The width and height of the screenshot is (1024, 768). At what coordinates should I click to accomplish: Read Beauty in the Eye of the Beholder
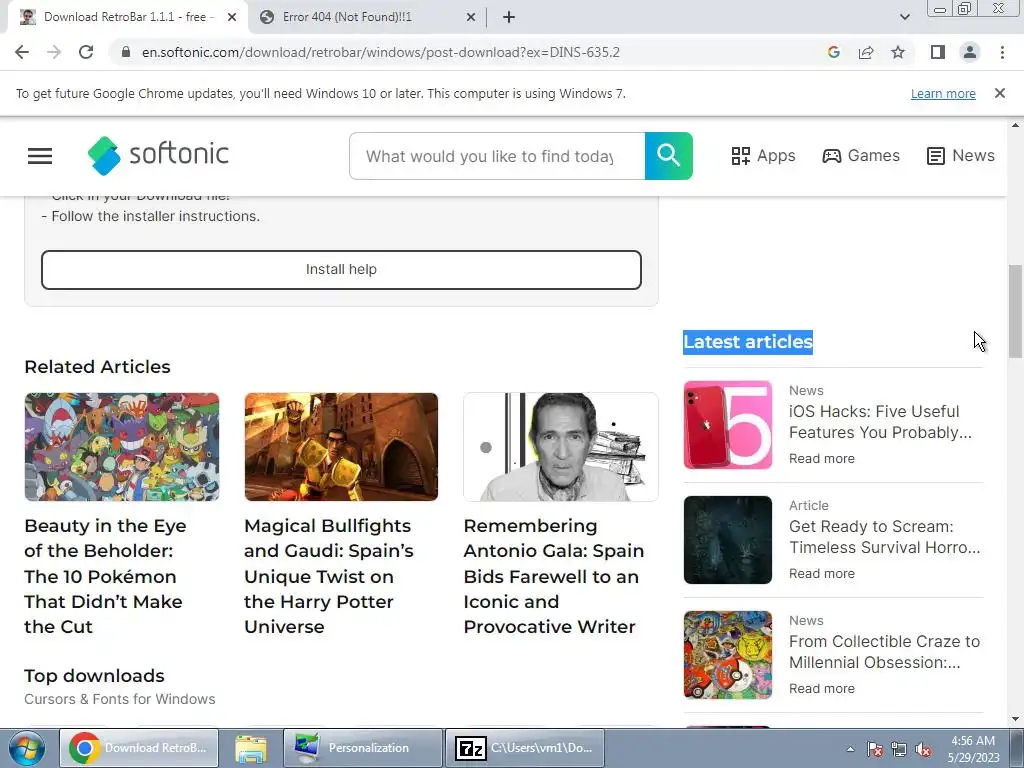coord(105,576)
